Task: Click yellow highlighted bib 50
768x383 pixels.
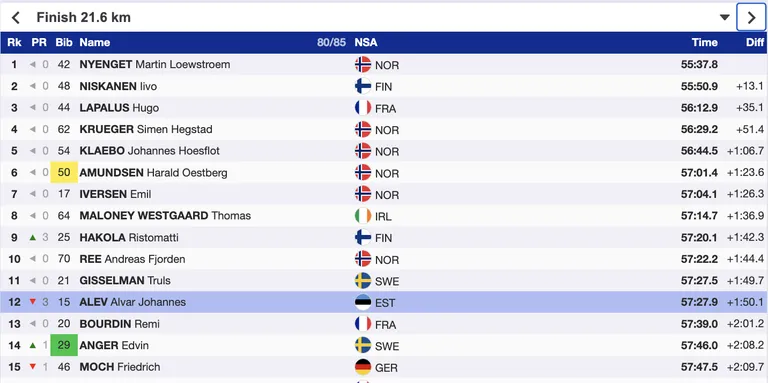Action: pyautogui.click(x=64, y=173)
